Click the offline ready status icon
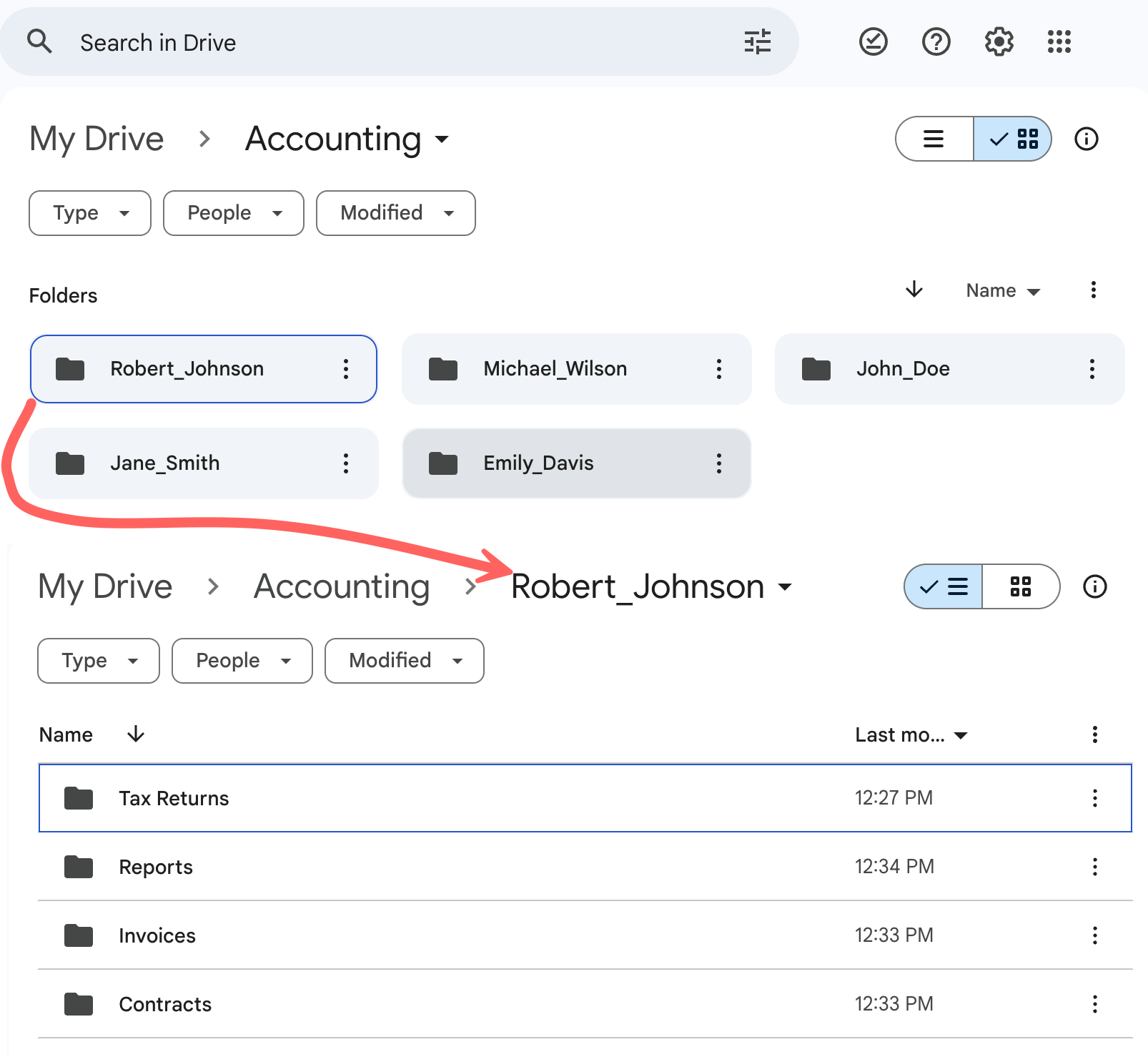Viewport: 1148px width, 1057px height. click(x=873, y=42)
